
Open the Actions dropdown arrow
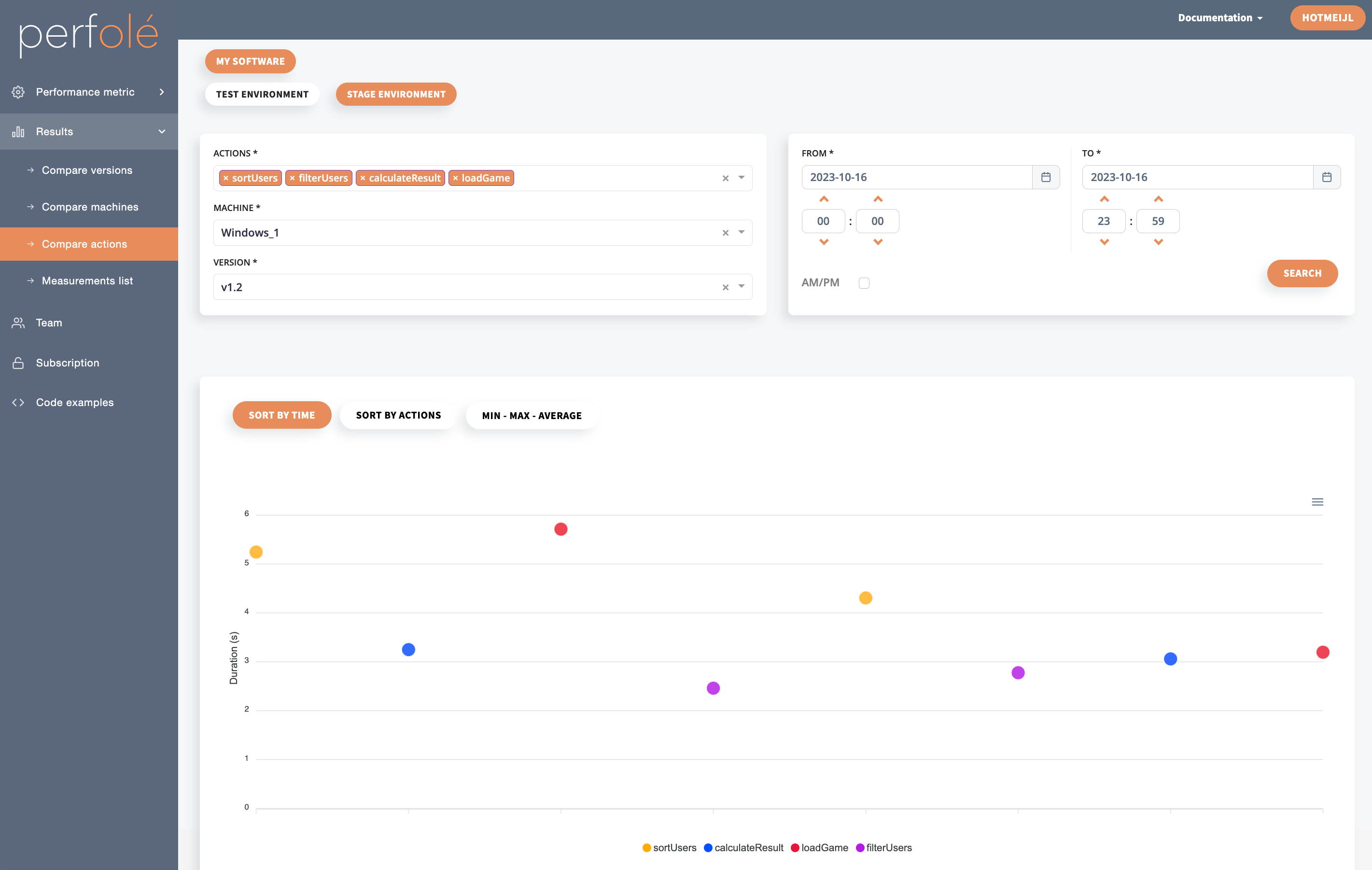741,178
